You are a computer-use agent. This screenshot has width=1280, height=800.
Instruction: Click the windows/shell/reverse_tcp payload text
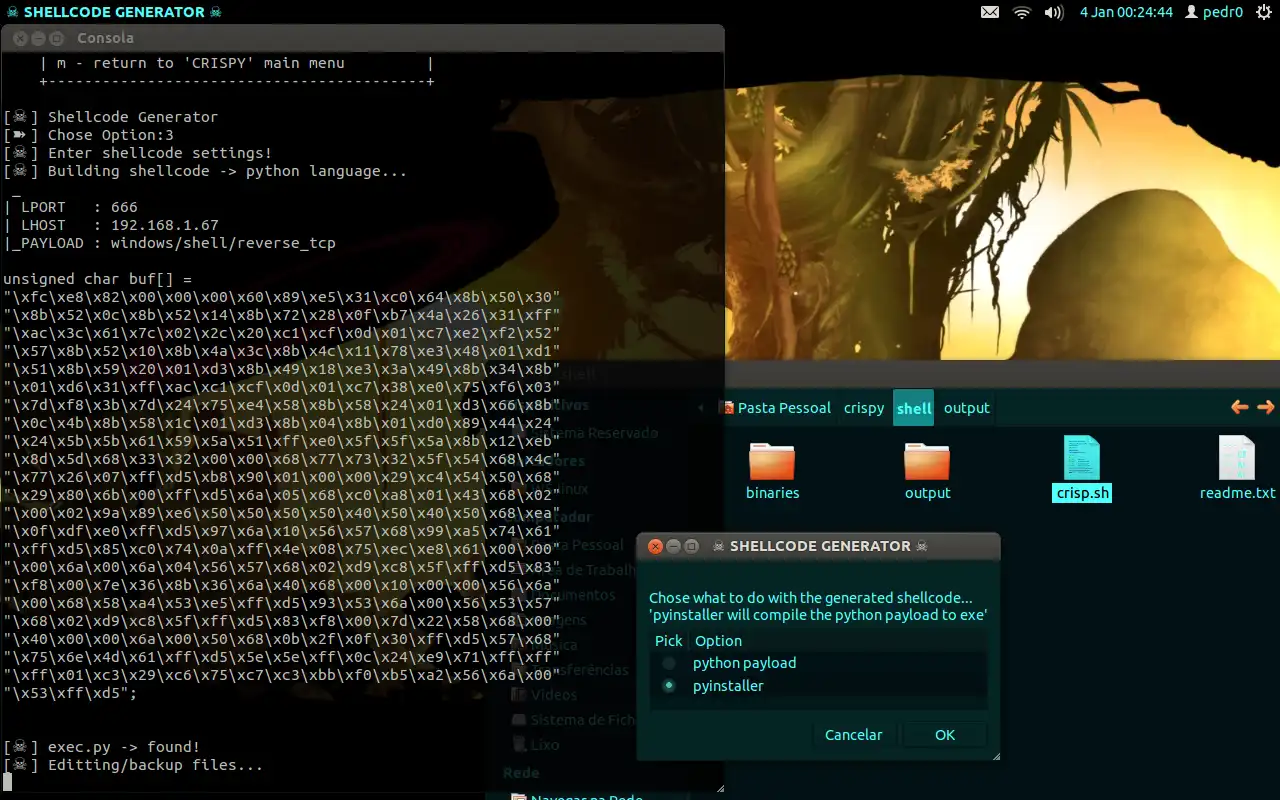pos(223,243)
